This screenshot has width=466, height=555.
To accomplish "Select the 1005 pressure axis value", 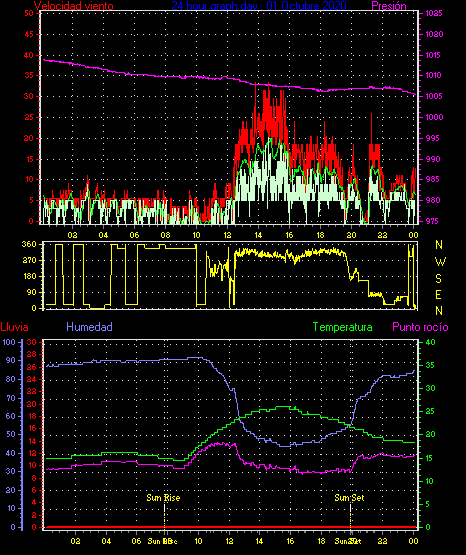I will 434,96.
